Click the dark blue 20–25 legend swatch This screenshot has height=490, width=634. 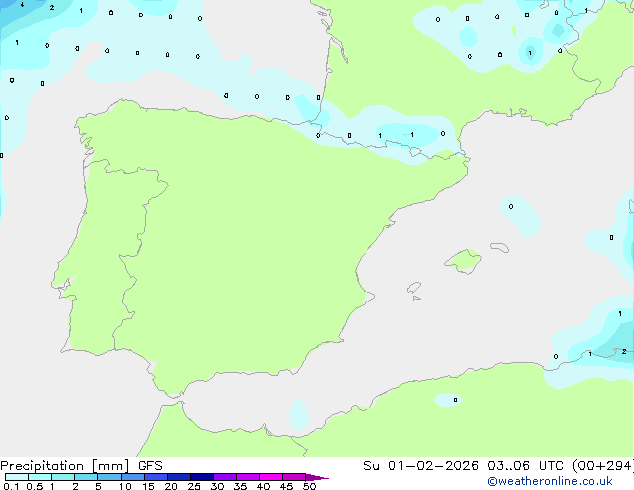click(179, 477)
